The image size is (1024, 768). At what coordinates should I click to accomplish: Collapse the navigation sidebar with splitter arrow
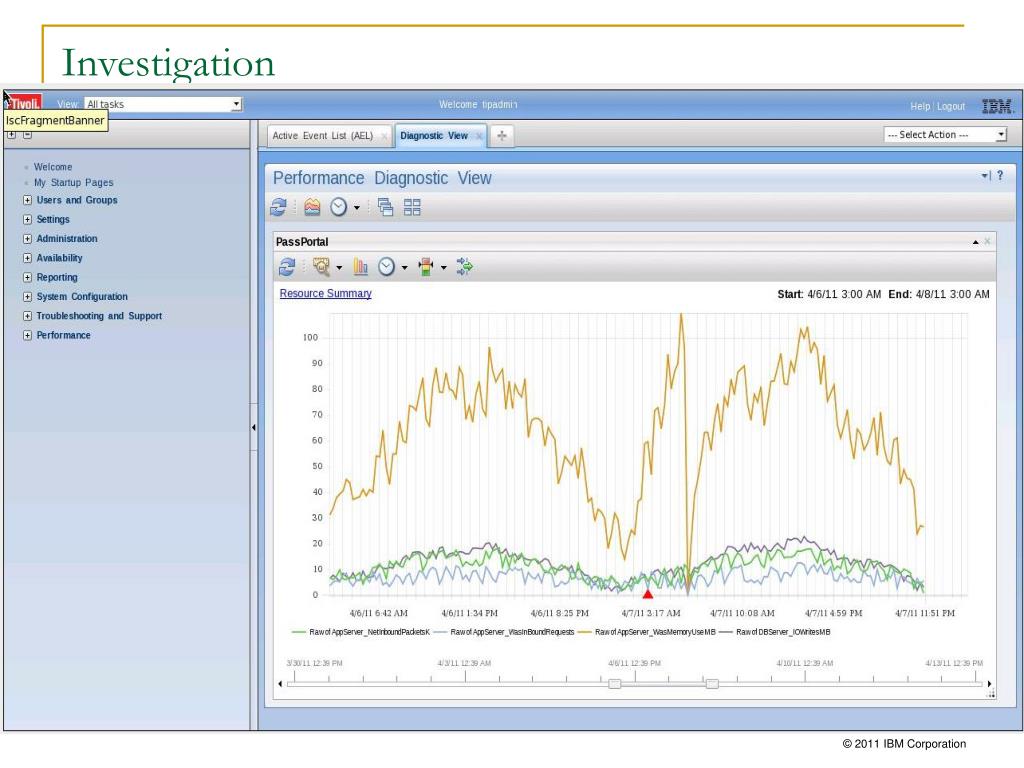[x=253, y=427]
